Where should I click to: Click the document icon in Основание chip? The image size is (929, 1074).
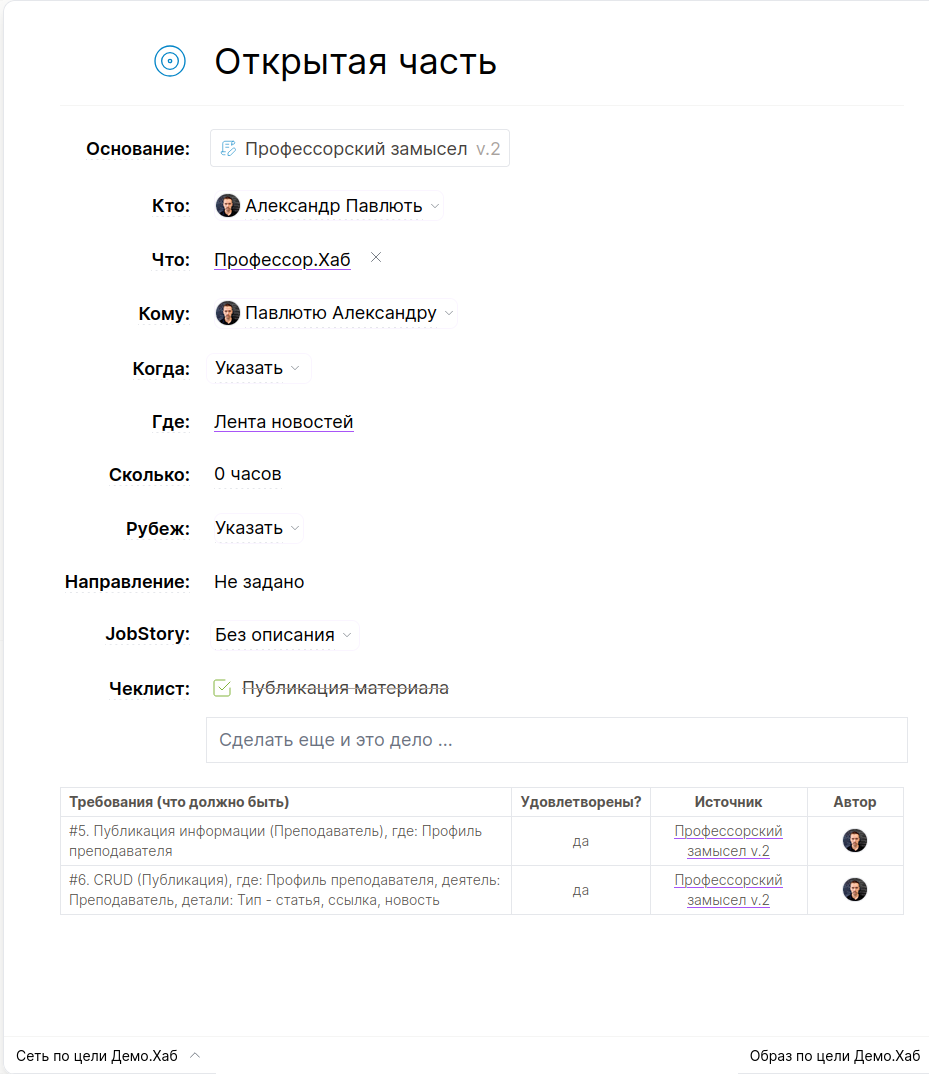click(228, 149)
